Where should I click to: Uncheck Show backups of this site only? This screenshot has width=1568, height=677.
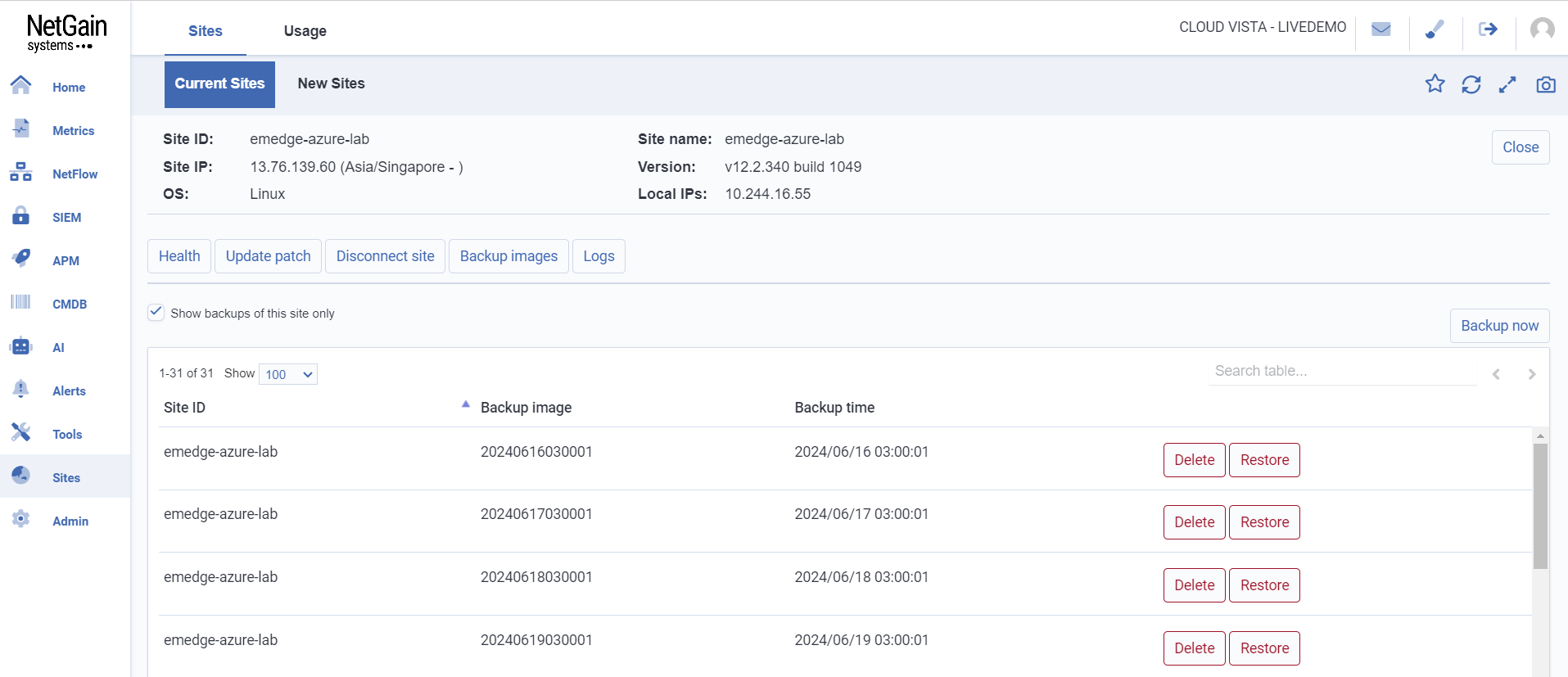pos(156,312)
